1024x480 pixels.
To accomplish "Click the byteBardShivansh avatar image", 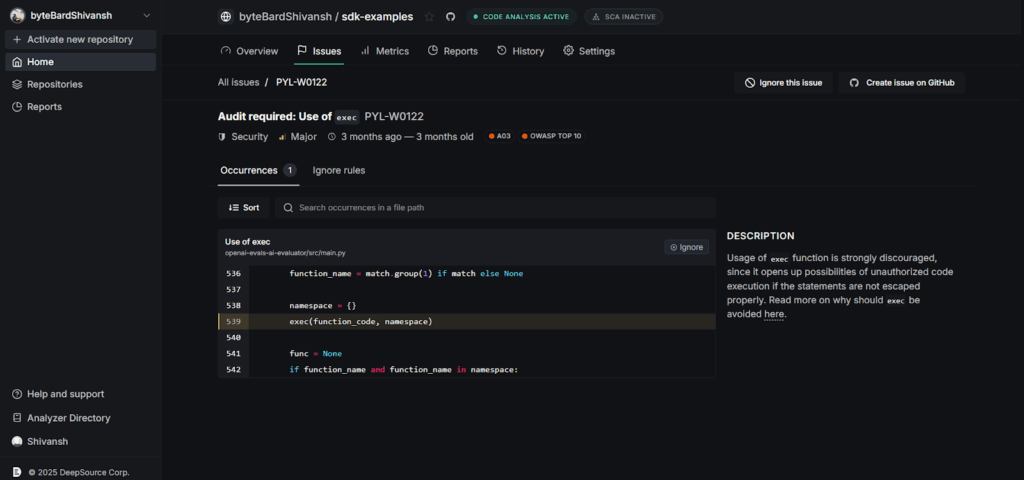I will (18, 16).
